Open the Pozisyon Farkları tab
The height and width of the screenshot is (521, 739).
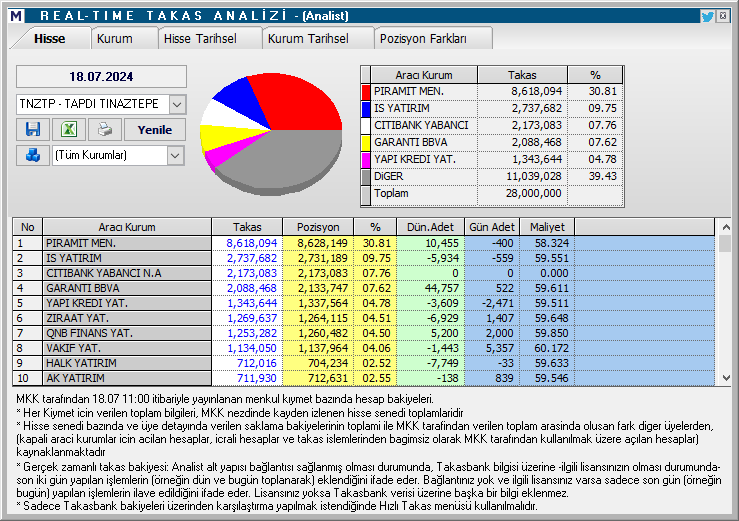(423, 39)
